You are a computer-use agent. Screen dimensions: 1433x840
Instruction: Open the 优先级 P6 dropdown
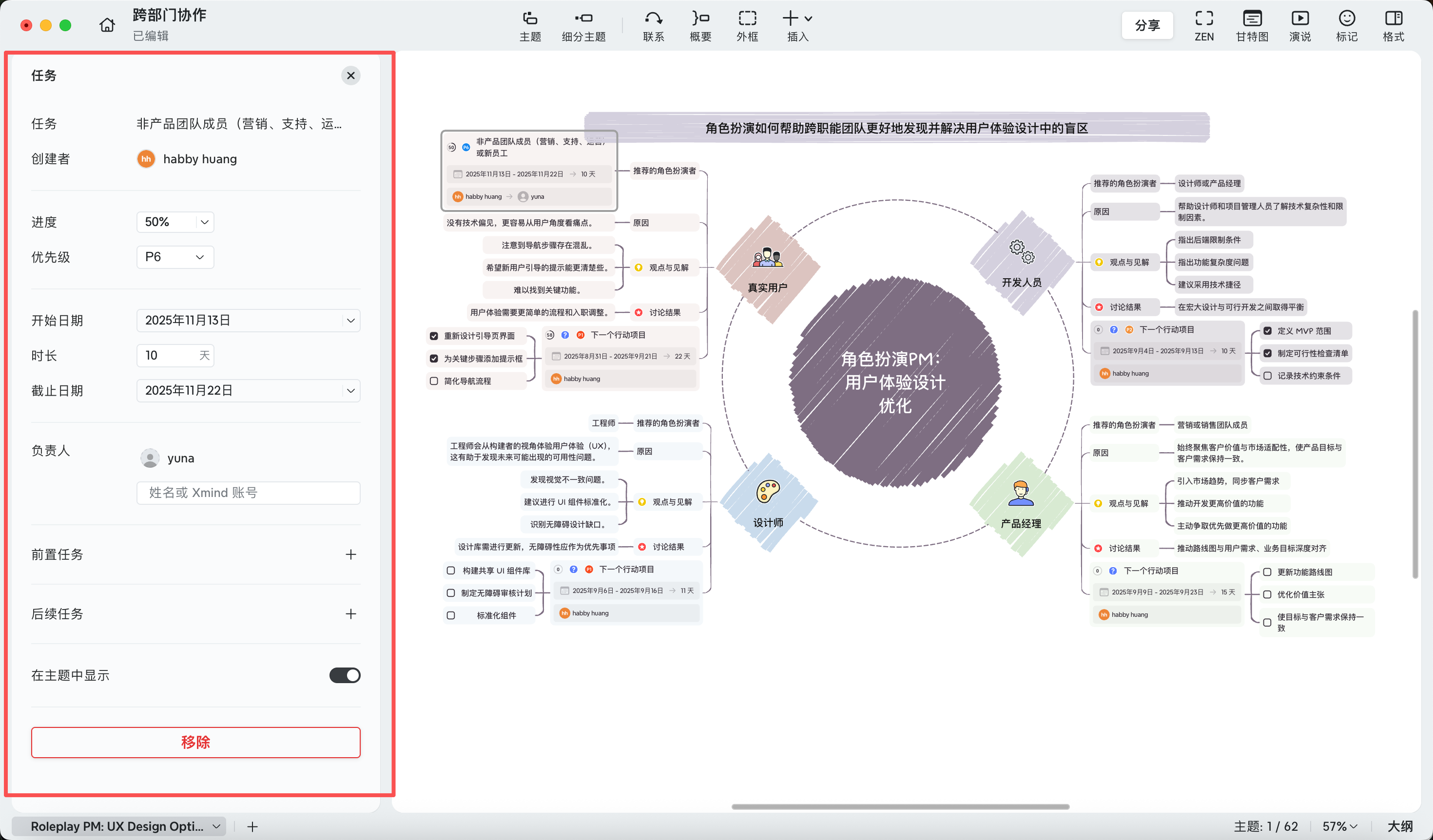tap(175, 257)
